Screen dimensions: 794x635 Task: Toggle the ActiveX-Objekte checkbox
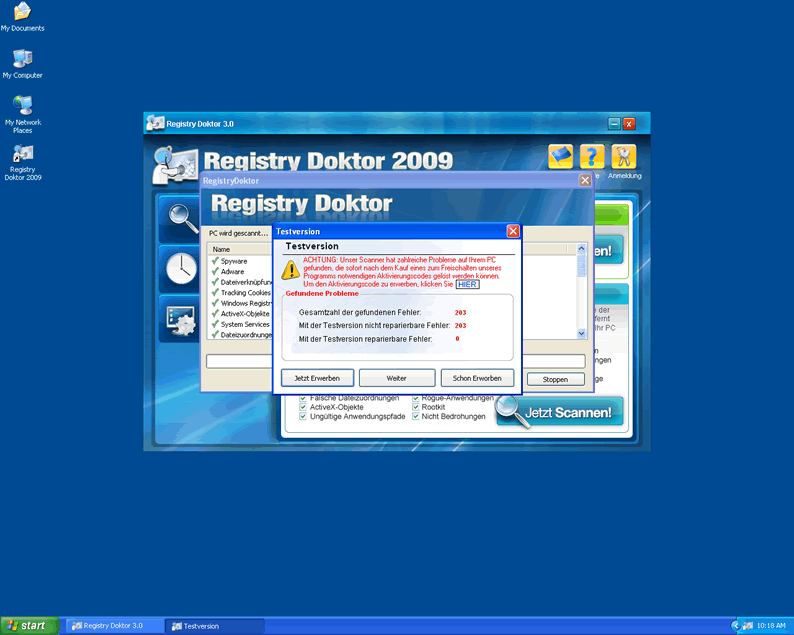(x=304, y=407)
